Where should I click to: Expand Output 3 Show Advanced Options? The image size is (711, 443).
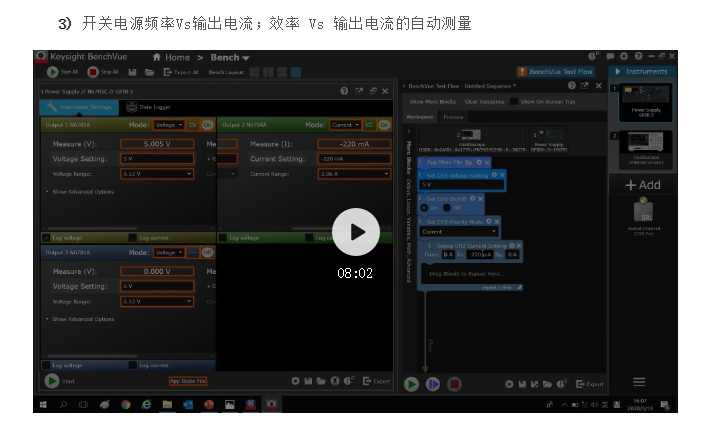[x=80, y=319]
